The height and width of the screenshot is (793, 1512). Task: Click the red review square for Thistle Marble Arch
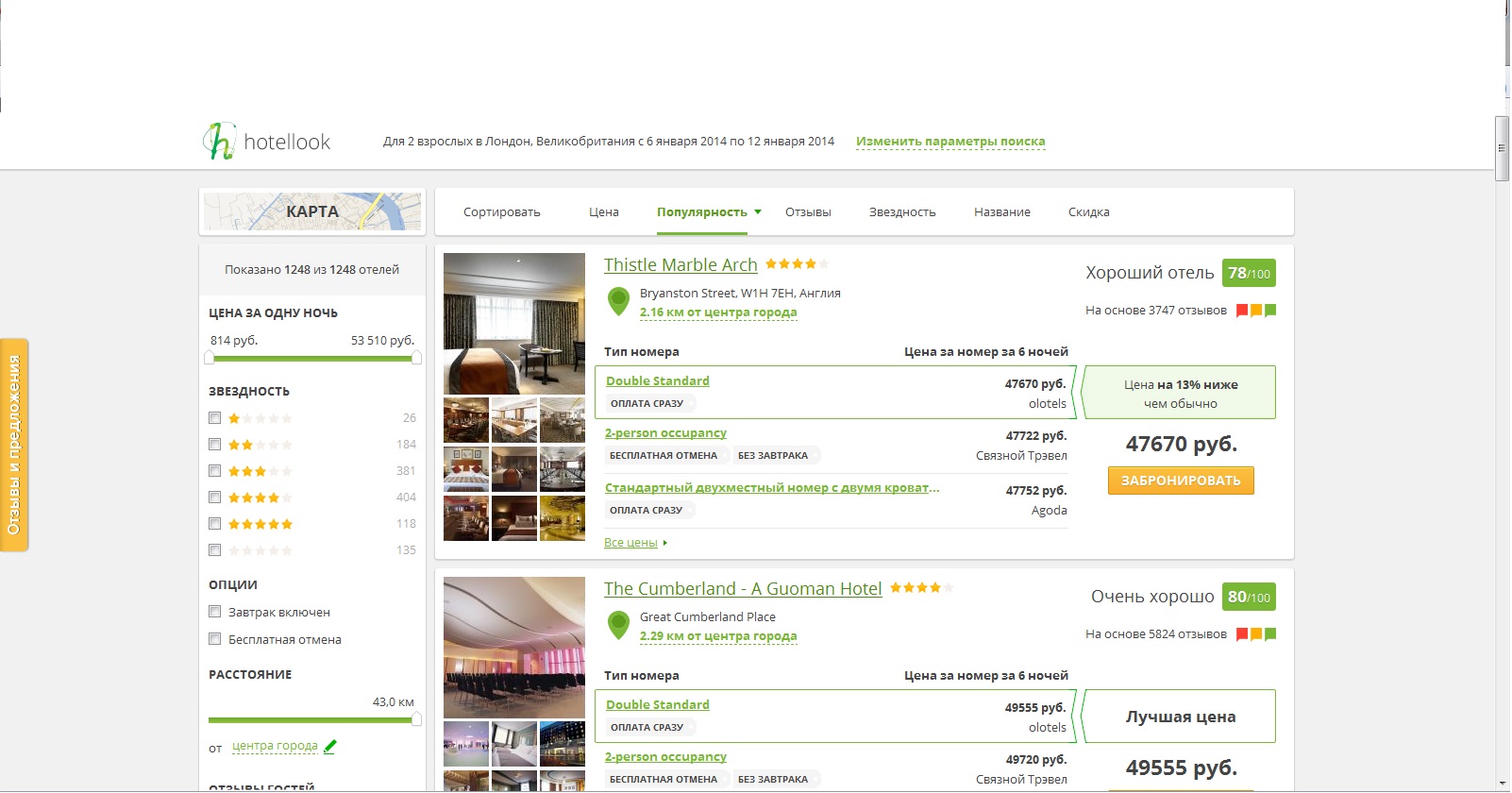click(1242, 311)
